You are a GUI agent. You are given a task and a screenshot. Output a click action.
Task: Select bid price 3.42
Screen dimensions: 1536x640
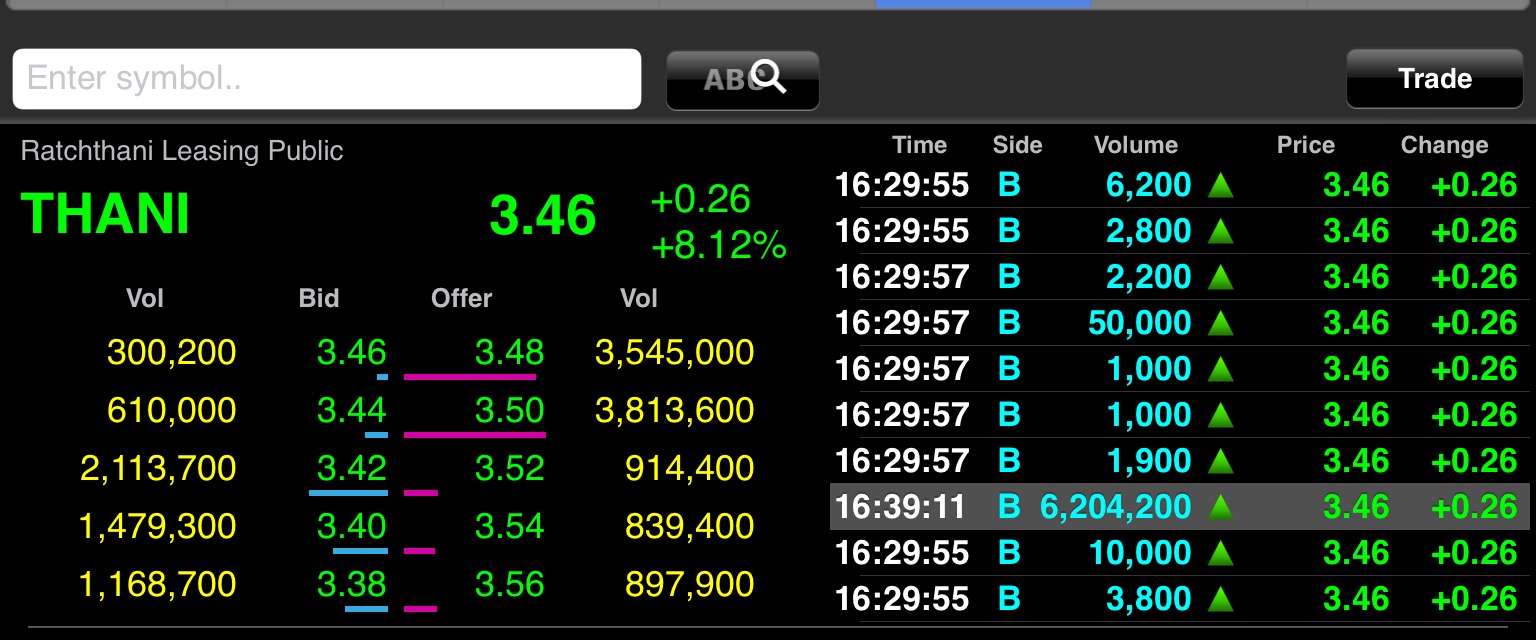click(x=351, y=468)
